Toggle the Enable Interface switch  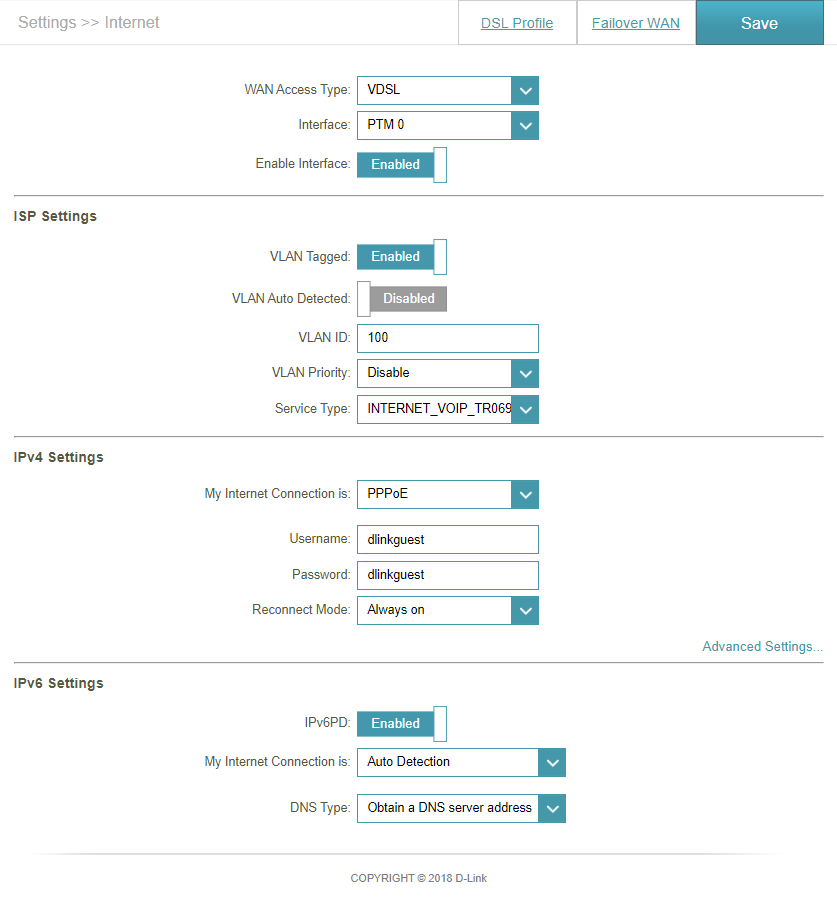pyautogui.click(x=402, y=165)
